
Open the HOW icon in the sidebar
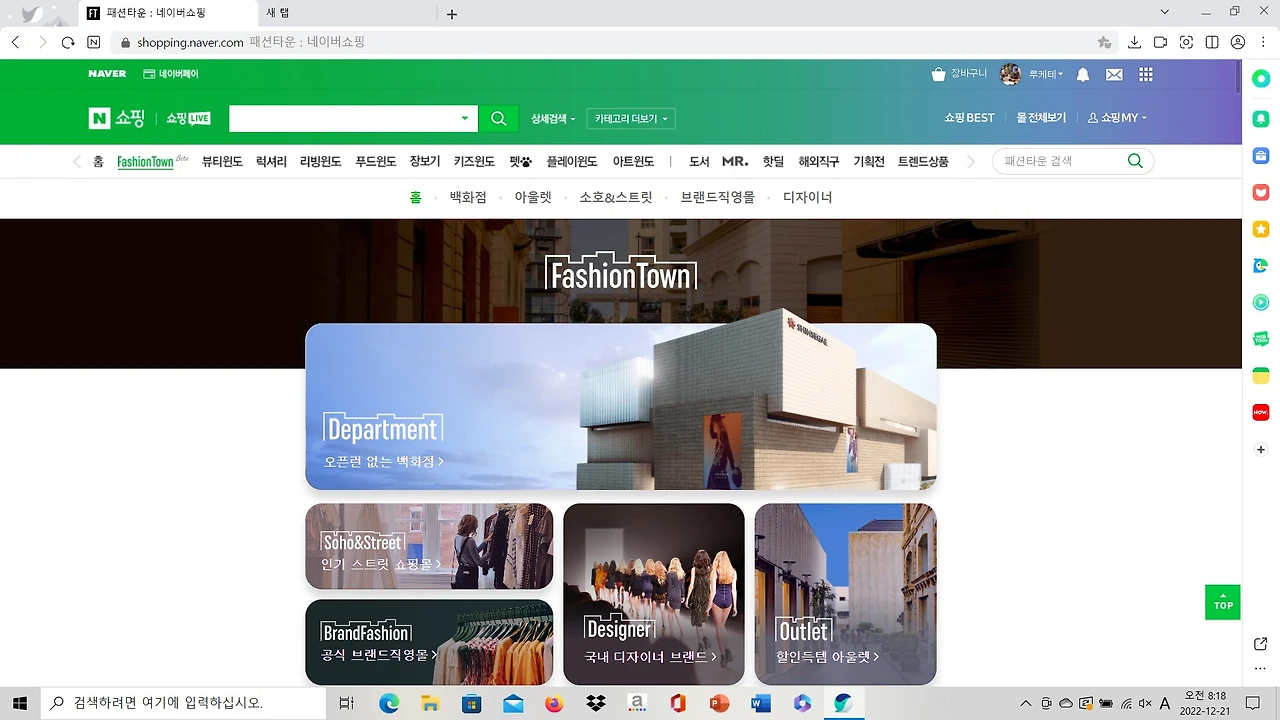click(1260, 411)
